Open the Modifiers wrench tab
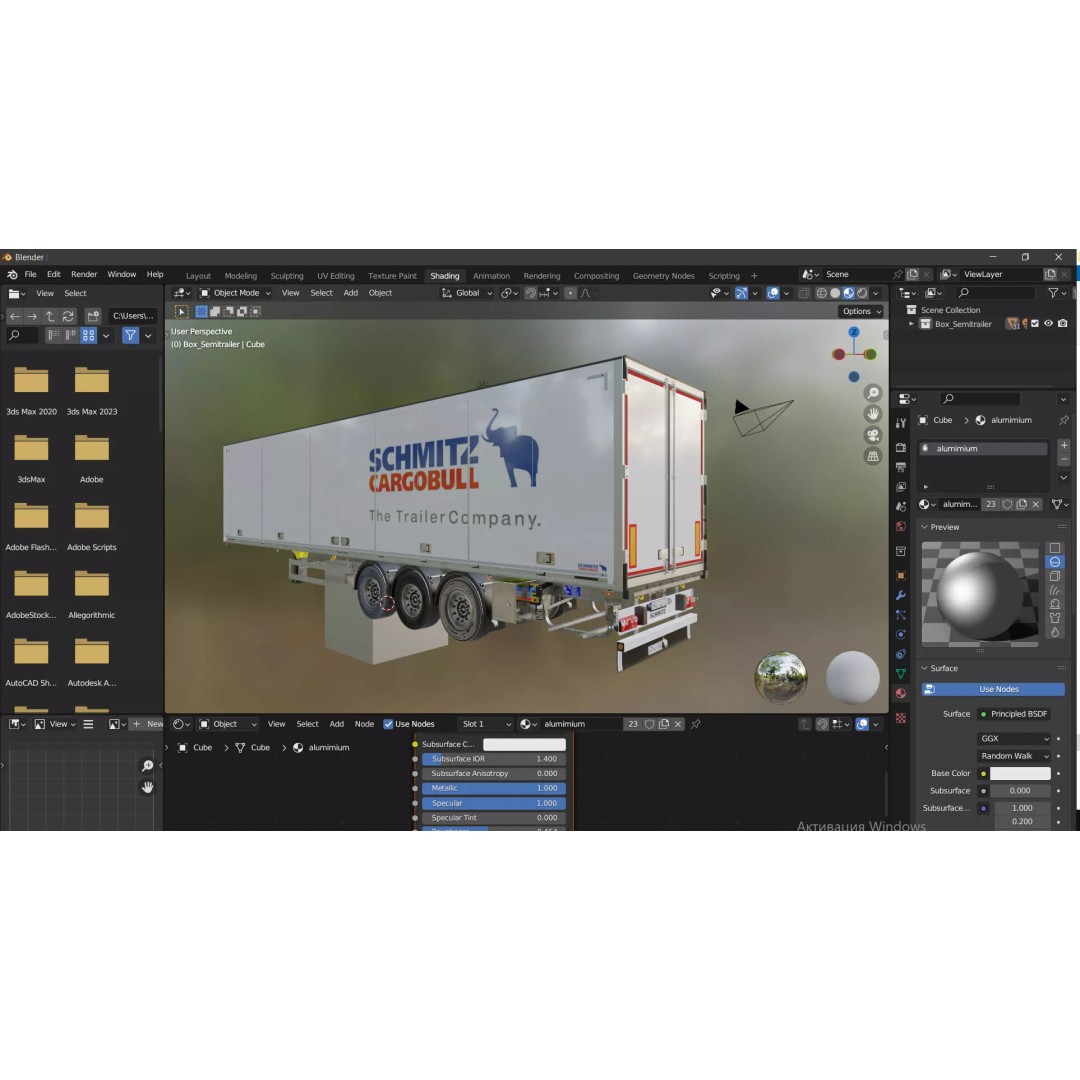The width and height of the screenshot is (1080, 1080). click(x=900, y=595)
